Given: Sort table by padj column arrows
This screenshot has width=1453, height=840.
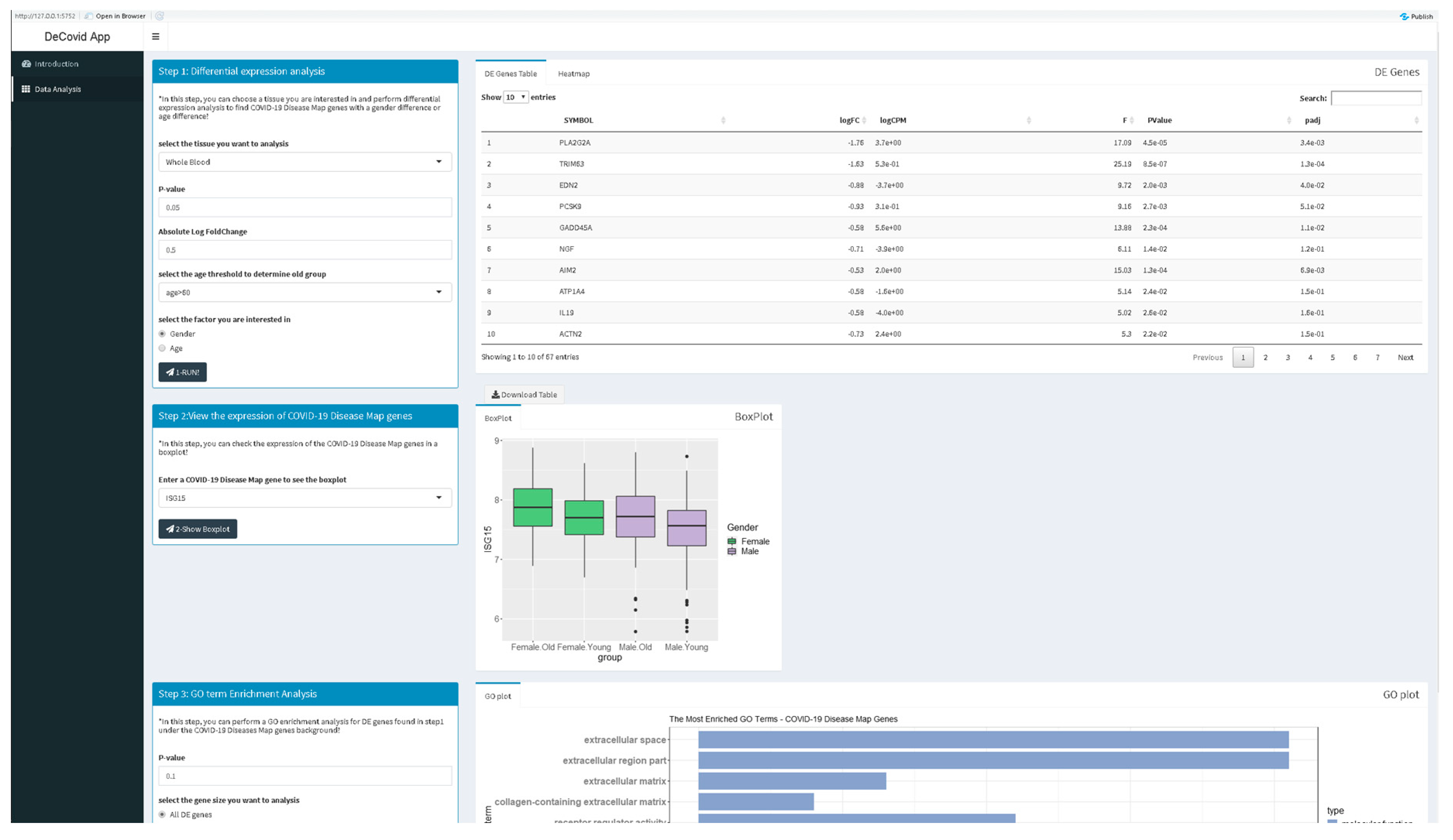Looking at the screenshot, I should coord(1416,120).
